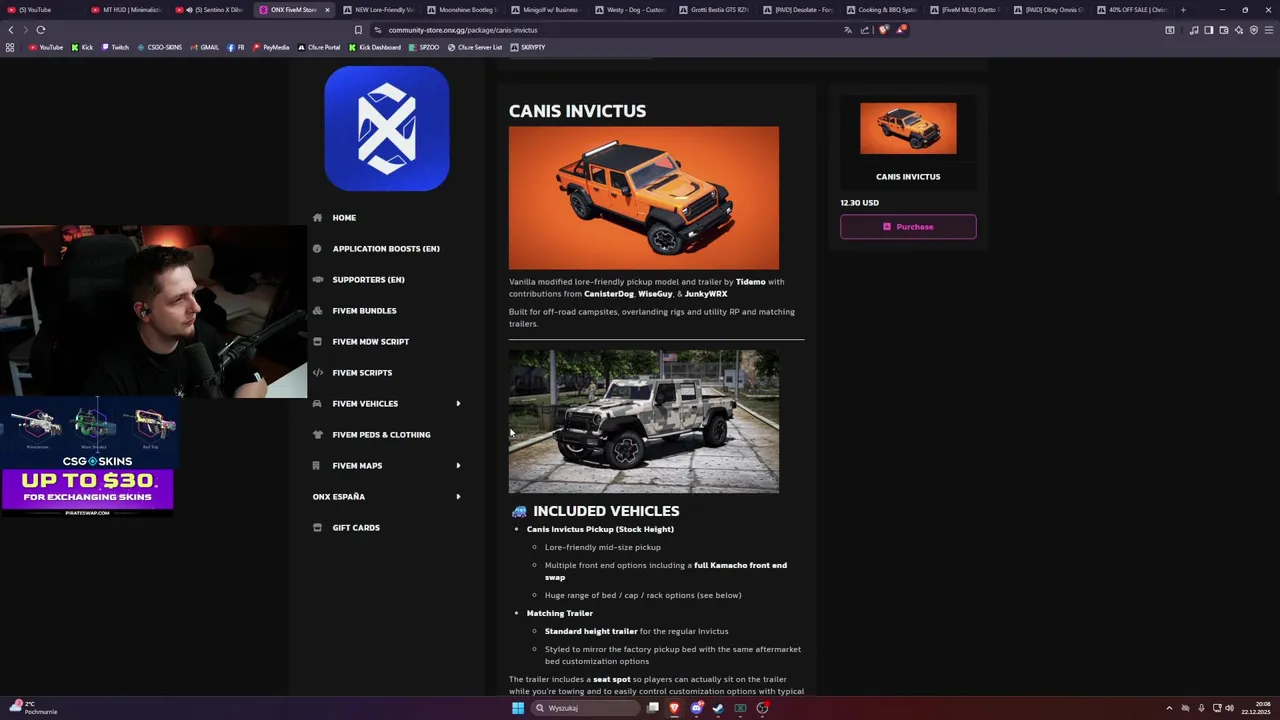Image resolution: width=1280 pixels, height=720 pixels.
Task: Open the GMAIL bookmark
Action: click(x=204, y=47)
